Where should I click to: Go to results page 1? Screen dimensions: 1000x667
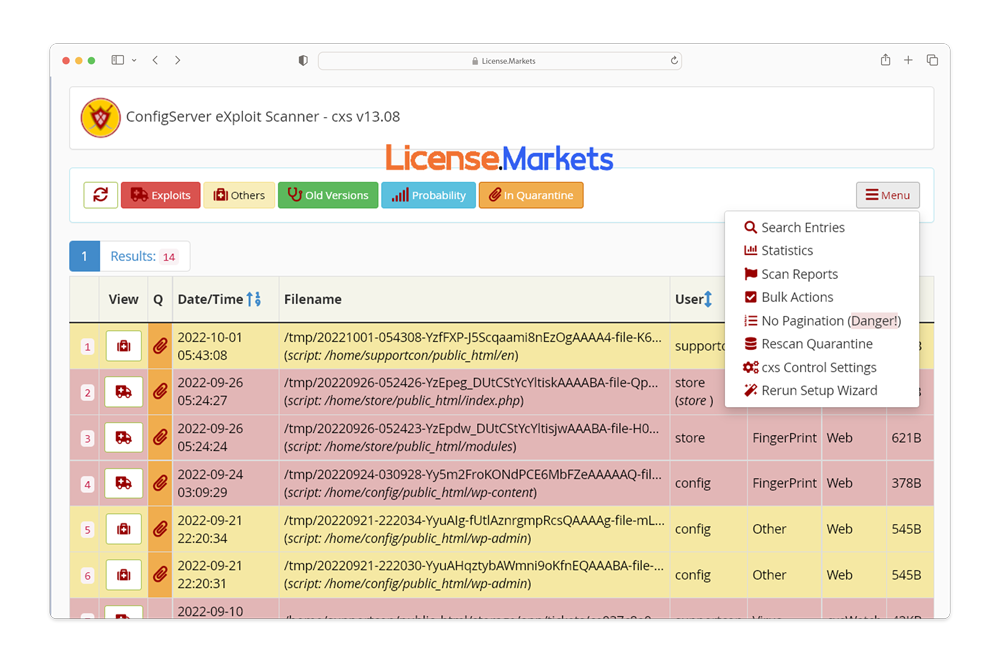(x=84, y=256)
